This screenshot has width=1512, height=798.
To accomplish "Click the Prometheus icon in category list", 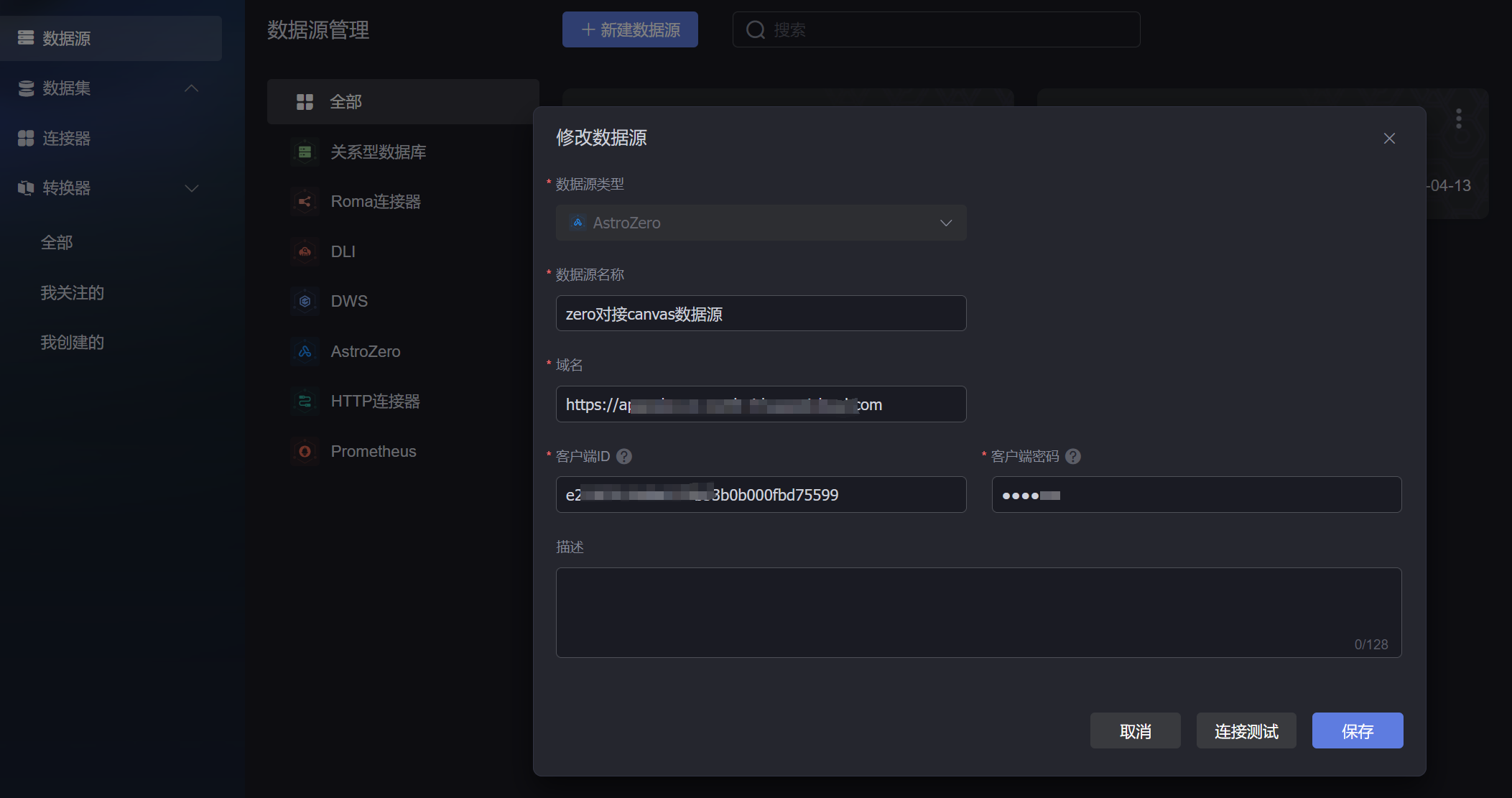I will click(x=305, y=451).
